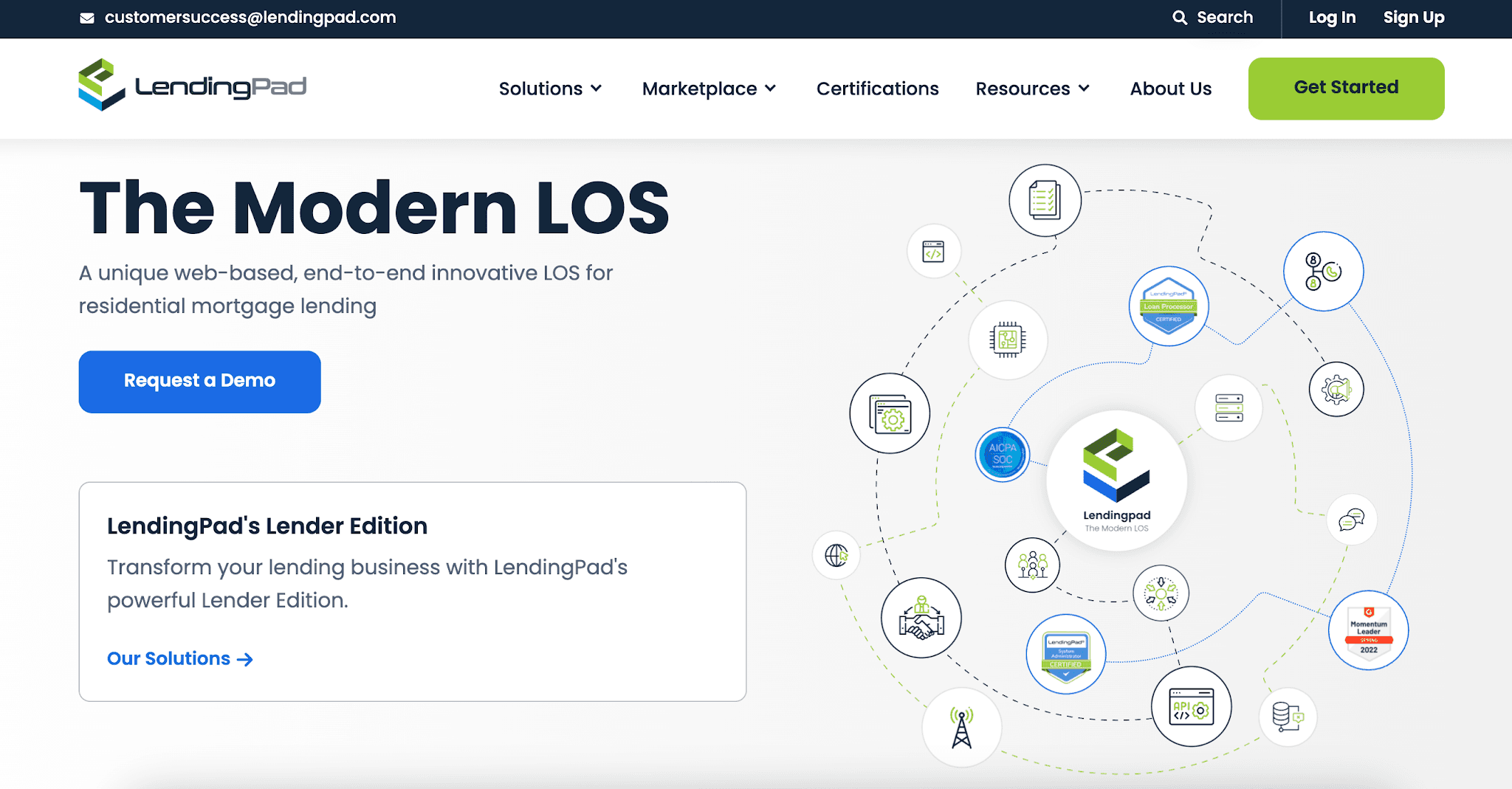Click the checklist document icon circle
Viewport: 1512px width, 789px height.
1045,200
